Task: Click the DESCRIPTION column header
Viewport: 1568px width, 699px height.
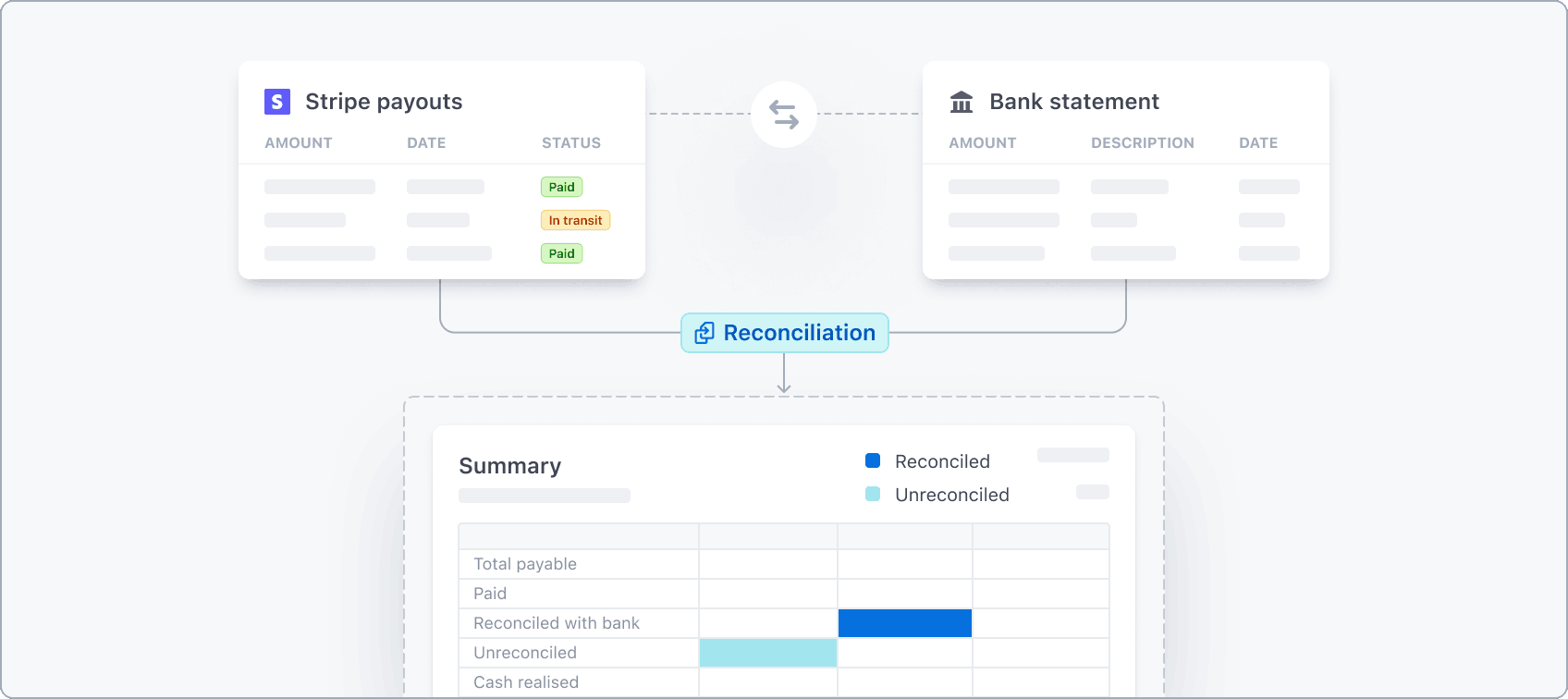Action: pyautogui.click(x=1143, y=143)
